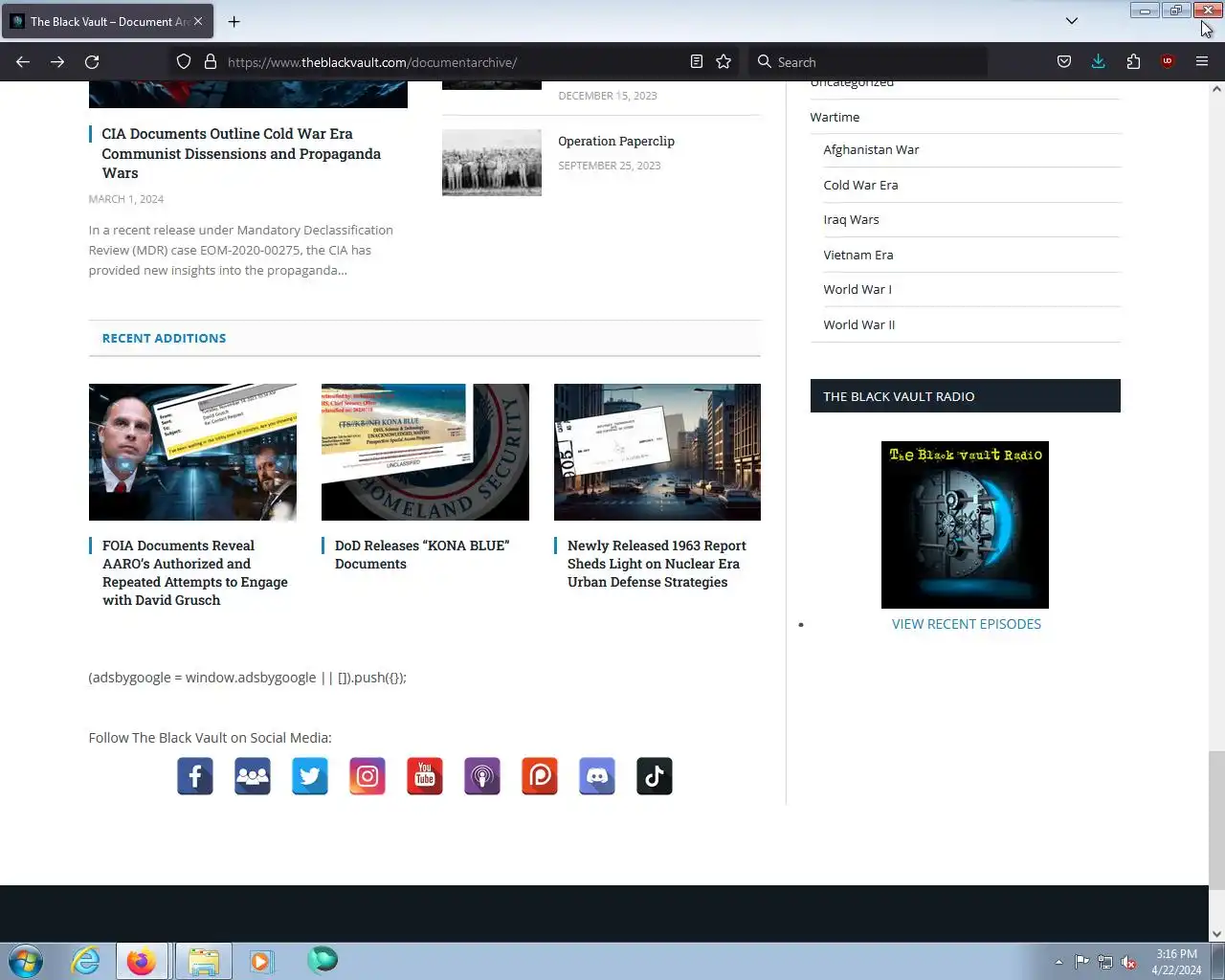
Task: Open the Vietnam Era category
Action: 857,256
